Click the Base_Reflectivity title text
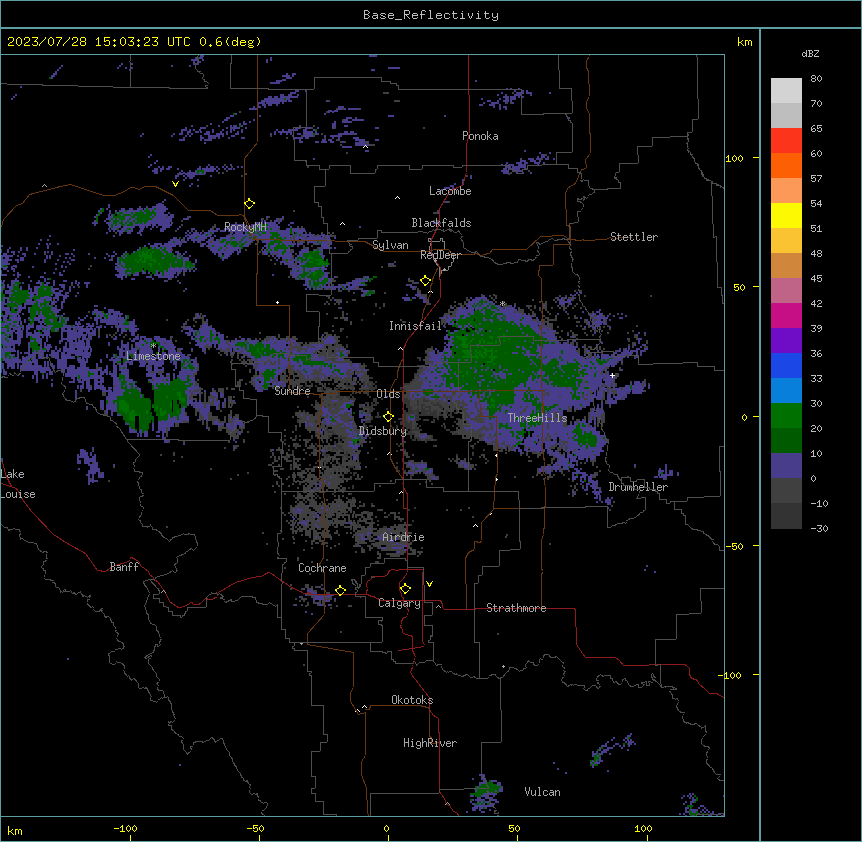Image resolution: width=862 pixels, height=842 pixels. pos(431,15)
